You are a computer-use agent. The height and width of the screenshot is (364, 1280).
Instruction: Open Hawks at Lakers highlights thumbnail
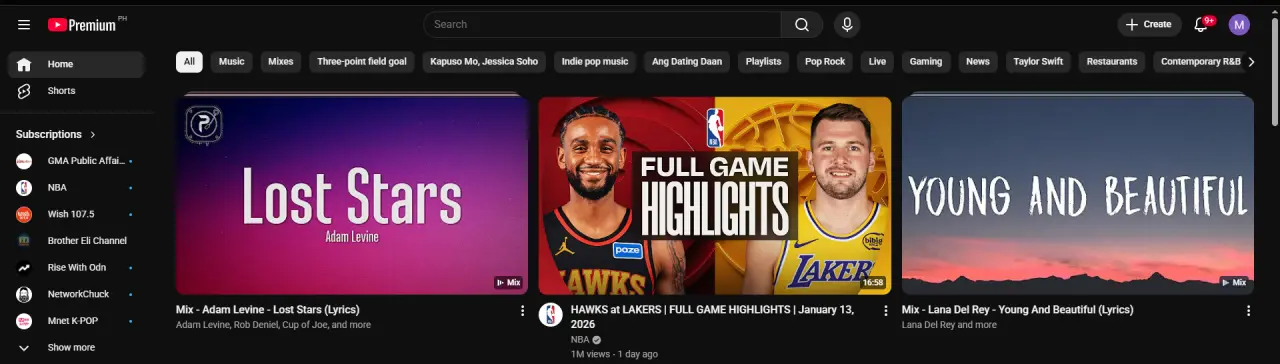tap(715, 195)
